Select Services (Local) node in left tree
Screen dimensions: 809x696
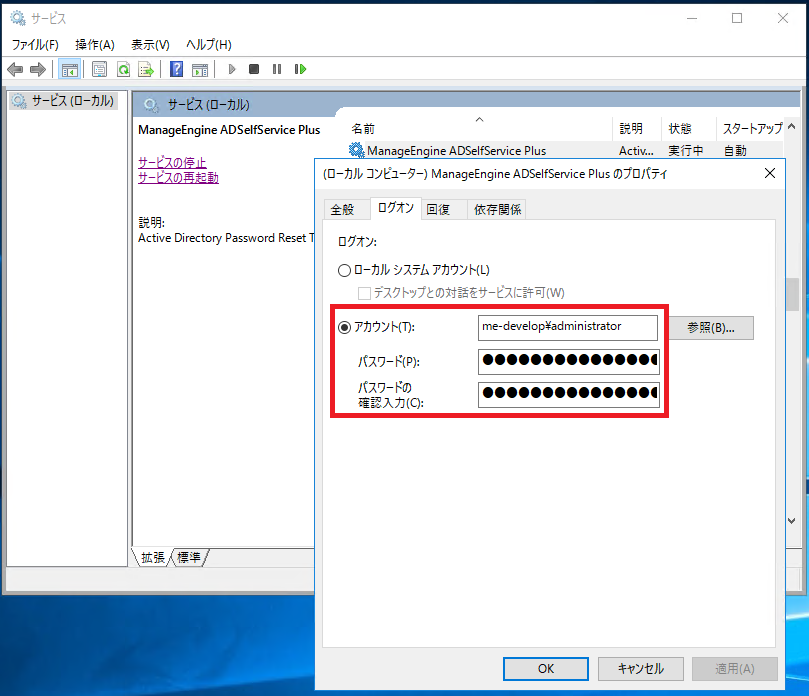[x=63, y=101]
